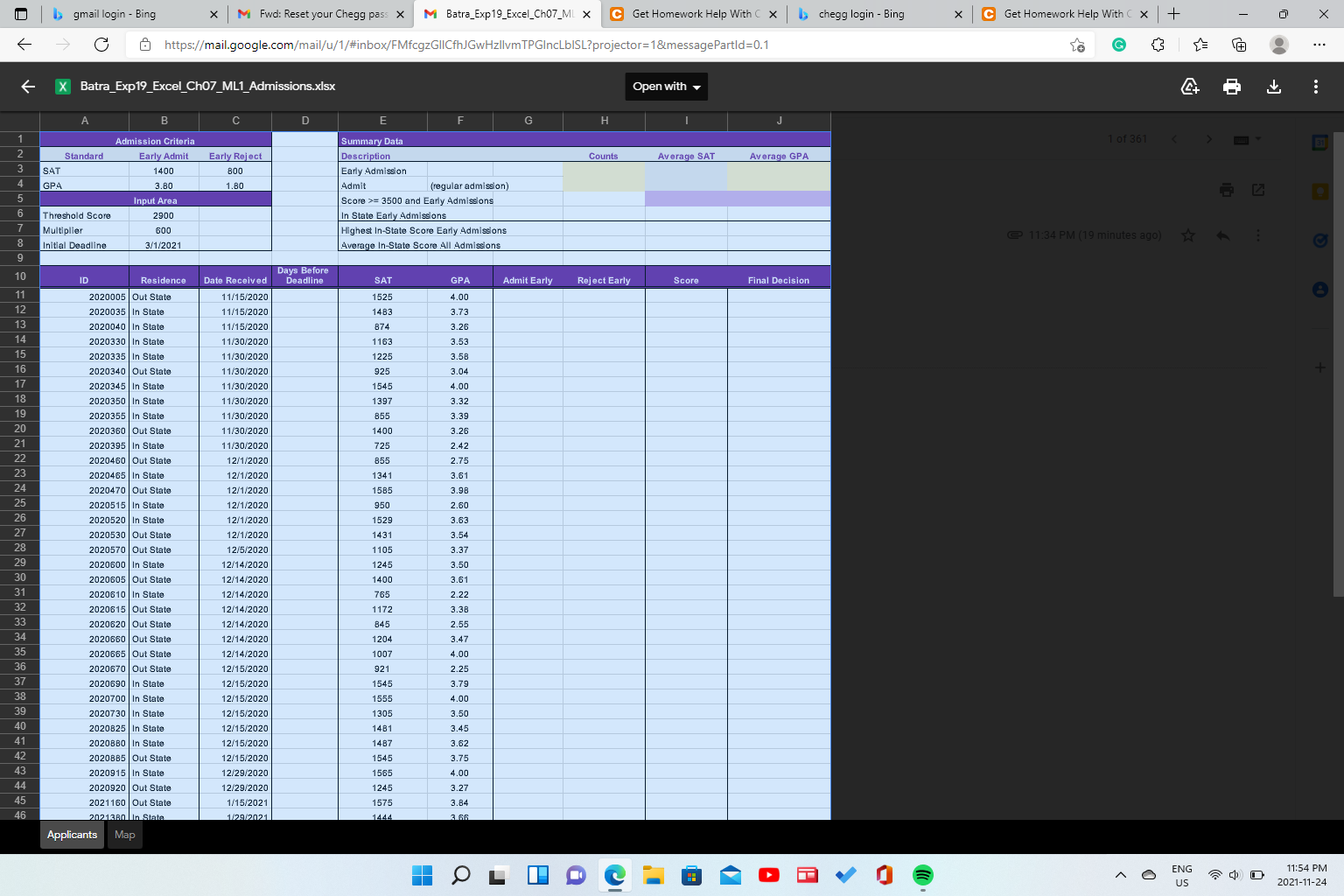Reload the current page

101,45
